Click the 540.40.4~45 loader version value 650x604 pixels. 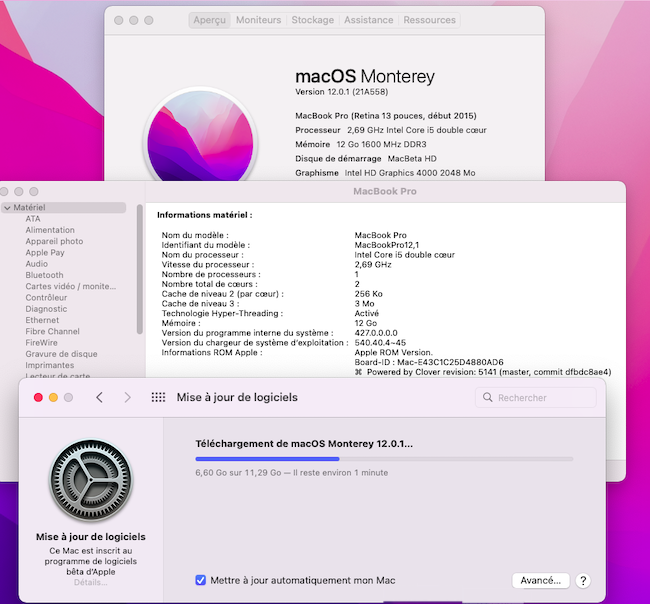point(380,343)
